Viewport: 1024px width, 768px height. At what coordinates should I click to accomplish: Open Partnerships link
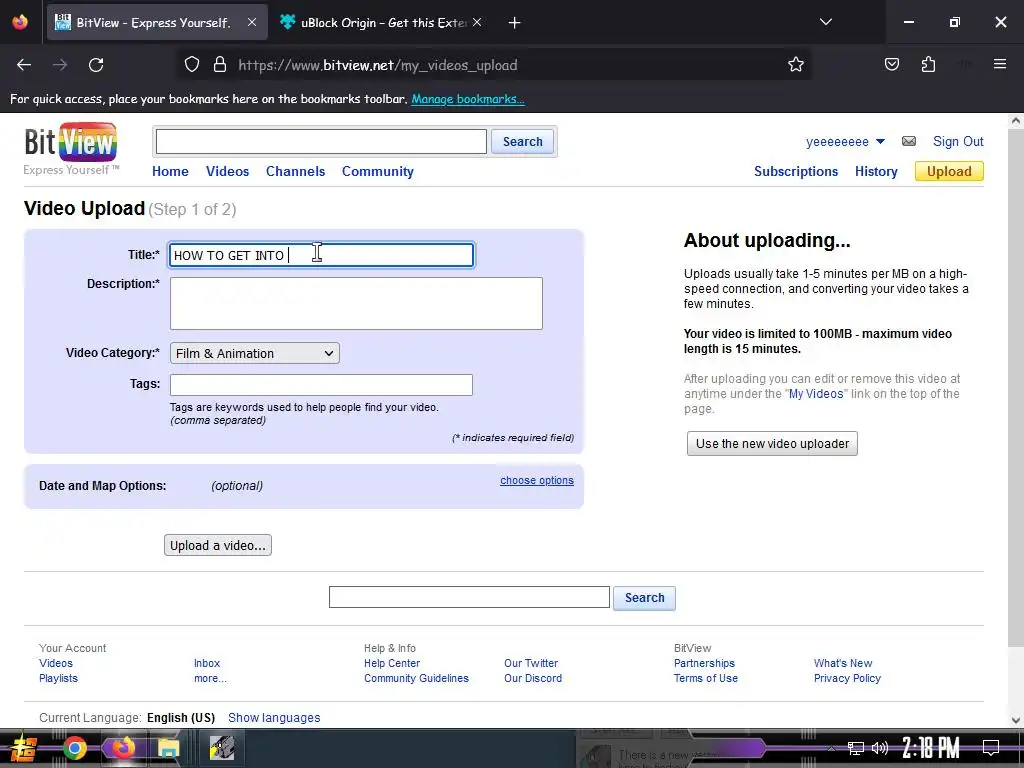click(x=704, y=664)
